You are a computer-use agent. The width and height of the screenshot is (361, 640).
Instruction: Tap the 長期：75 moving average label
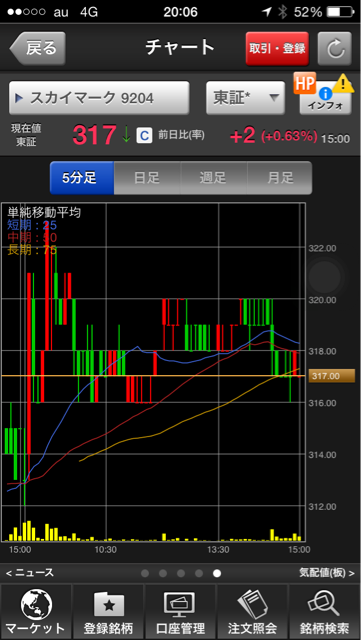tap(32, 250)
